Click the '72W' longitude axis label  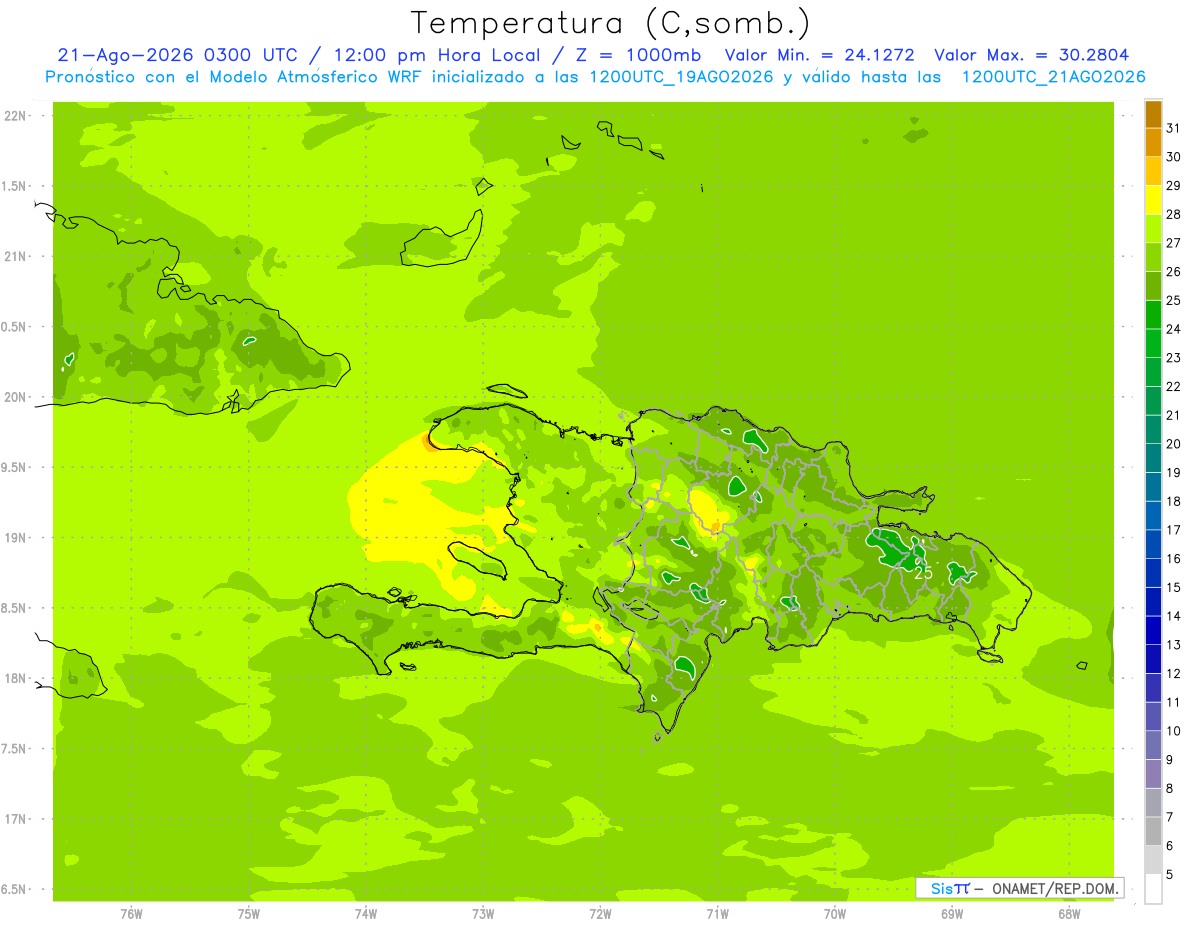coord(600,913)
